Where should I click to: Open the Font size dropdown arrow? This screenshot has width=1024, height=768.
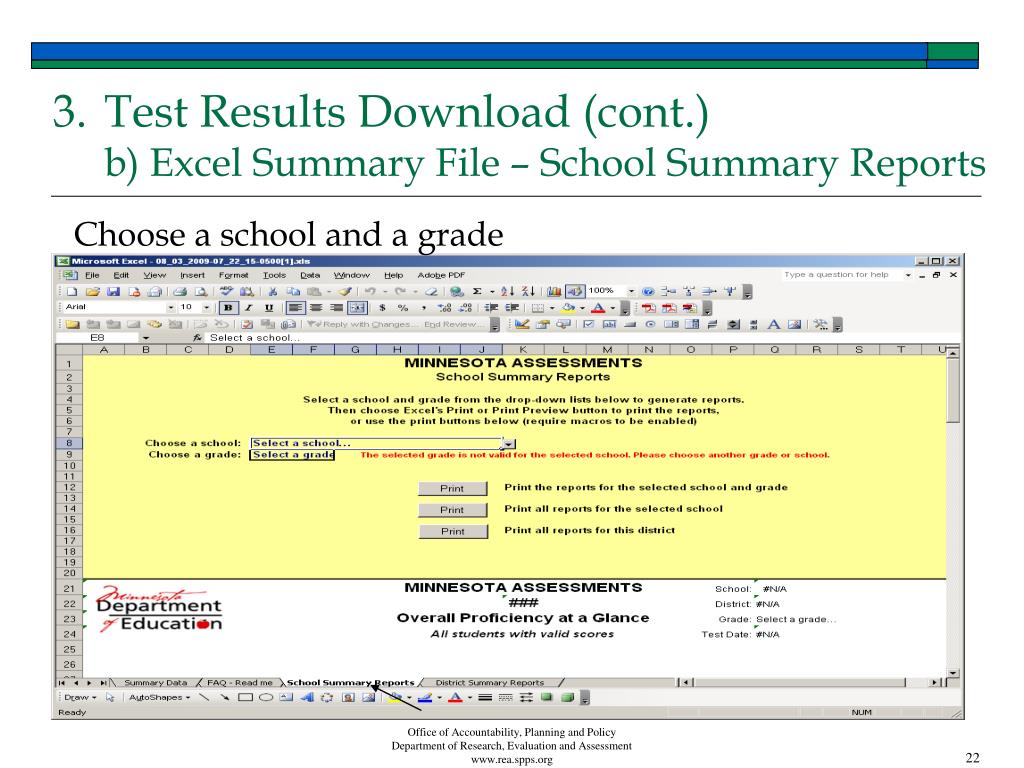207,308
